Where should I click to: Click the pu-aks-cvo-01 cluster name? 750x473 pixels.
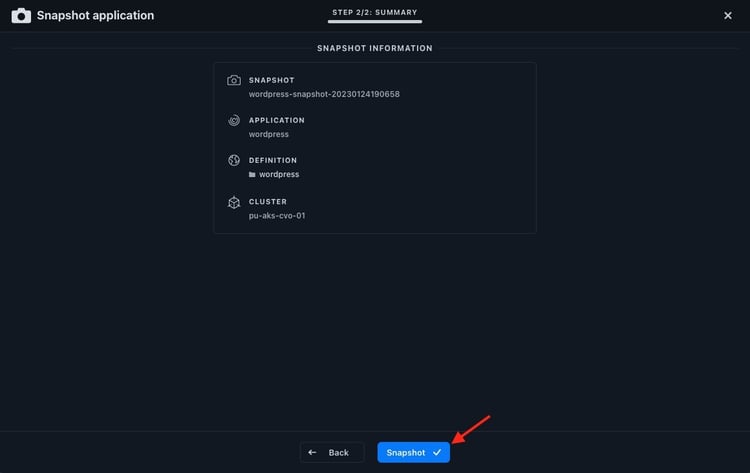pos(277,215)
